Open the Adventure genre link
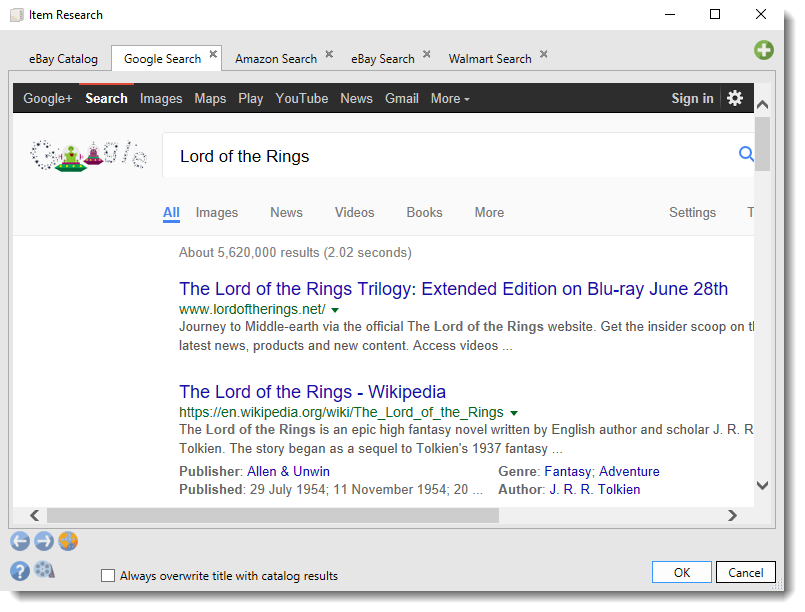This screenshot has width=805, height=612. 629,471
